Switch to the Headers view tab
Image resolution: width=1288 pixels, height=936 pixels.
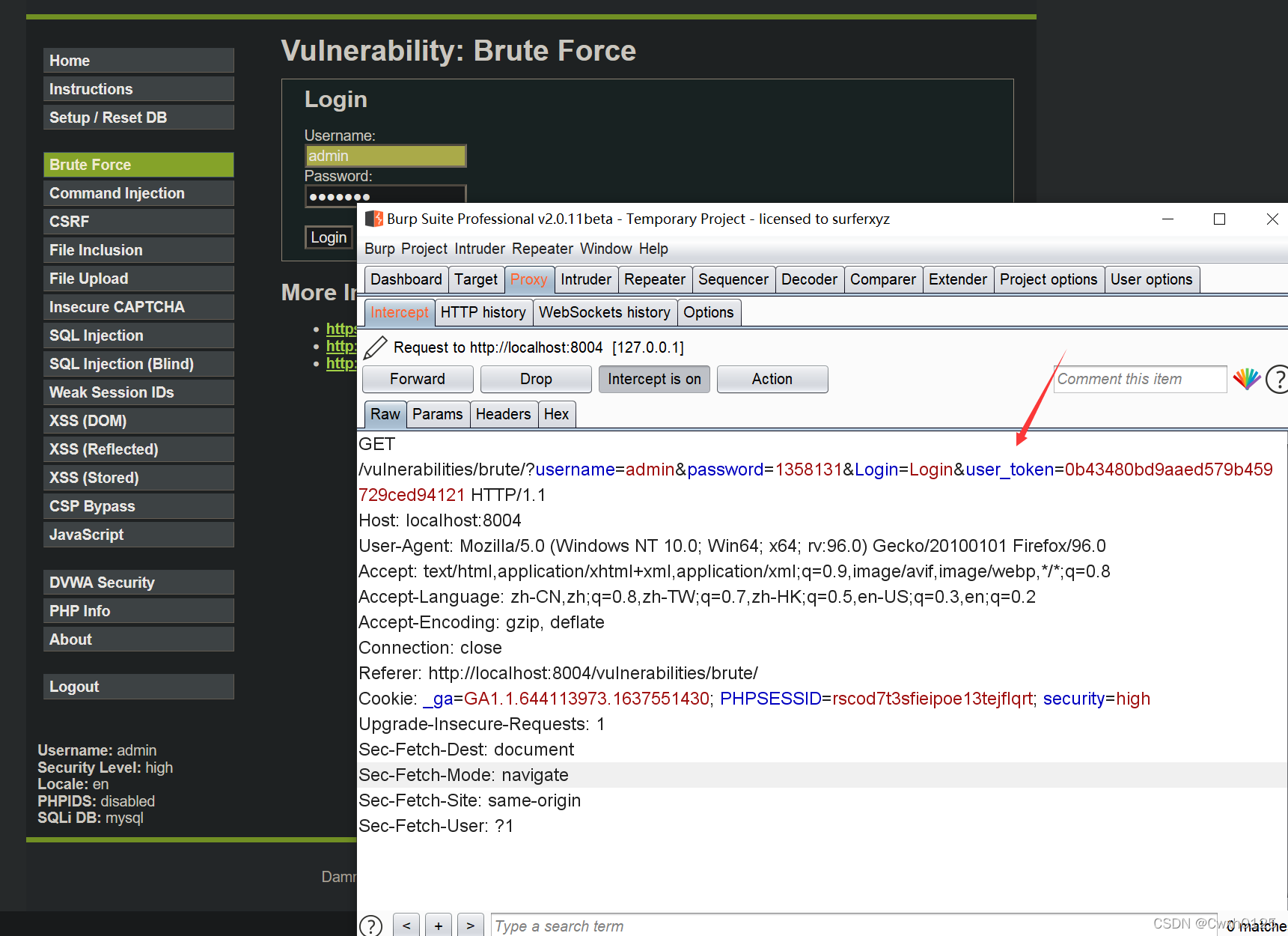(x=503, y=414)
